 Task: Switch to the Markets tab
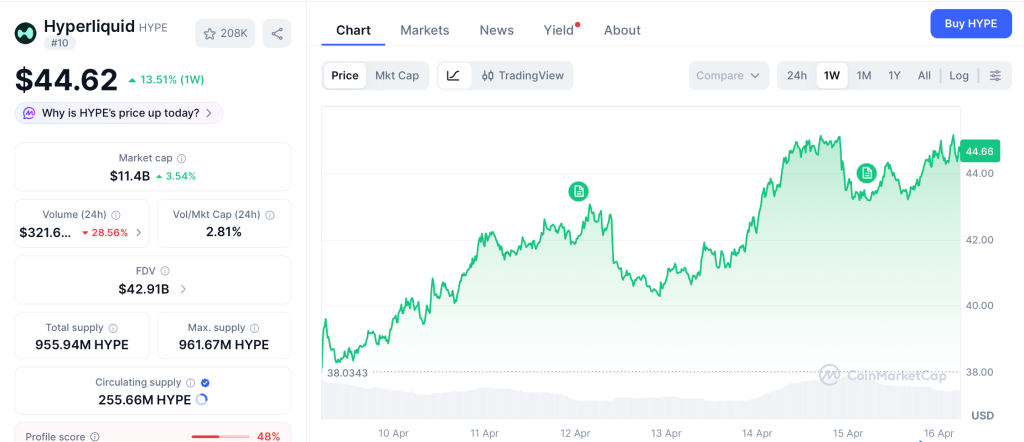tap(425, 30)
